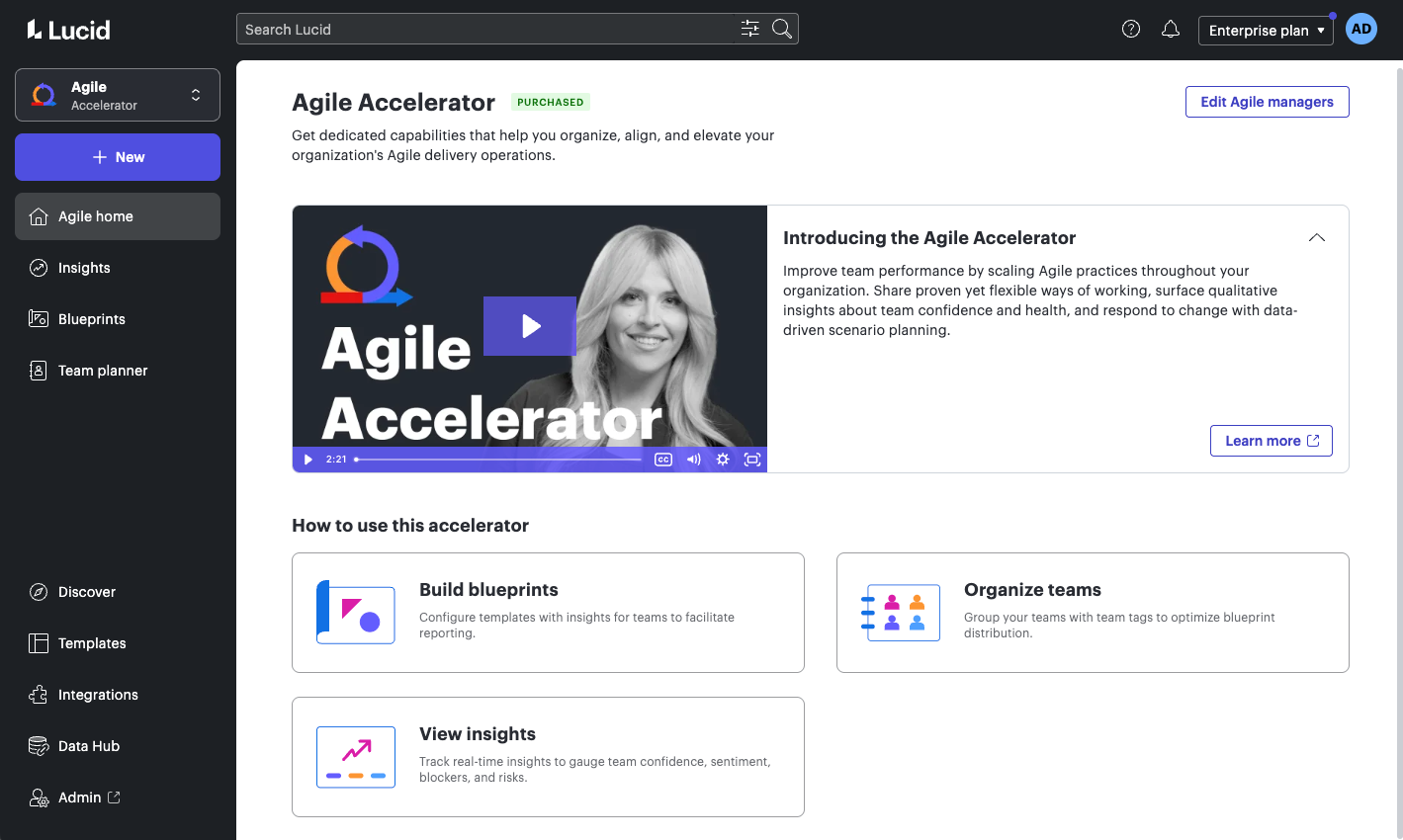Open the Build blueprints card

(x=548, y=613)
